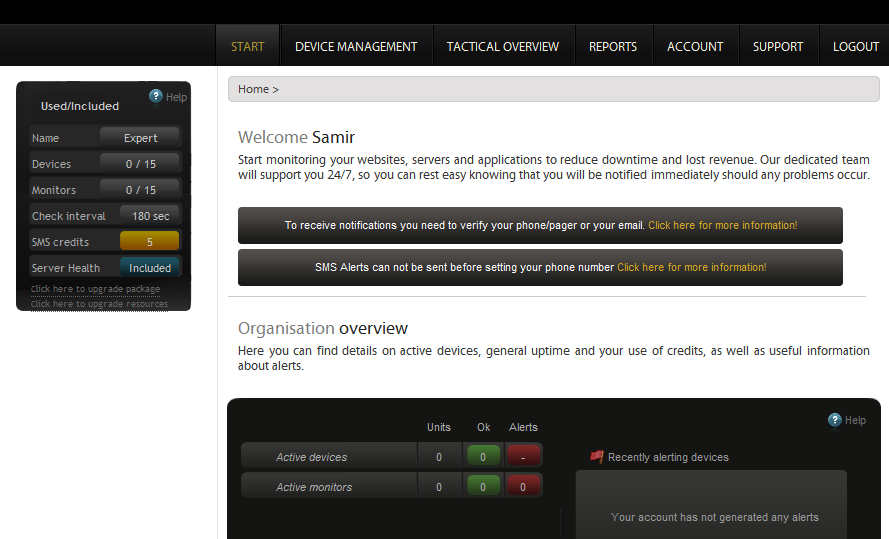Open the Reports section
The width and height of the screenshot is (889, 539).
[x=613, y=47]
